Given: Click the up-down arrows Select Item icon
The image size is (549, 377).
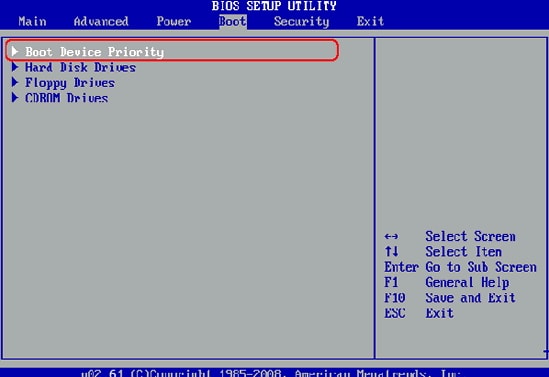Looking at the screenshot, I should click(x=391, y=251).
